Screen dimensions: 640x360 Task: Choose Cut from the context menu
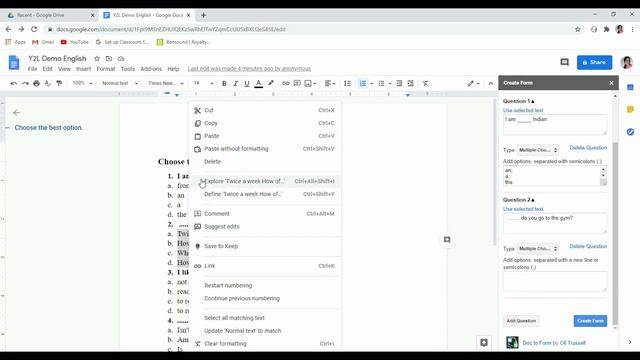click(x=264, y=110)
